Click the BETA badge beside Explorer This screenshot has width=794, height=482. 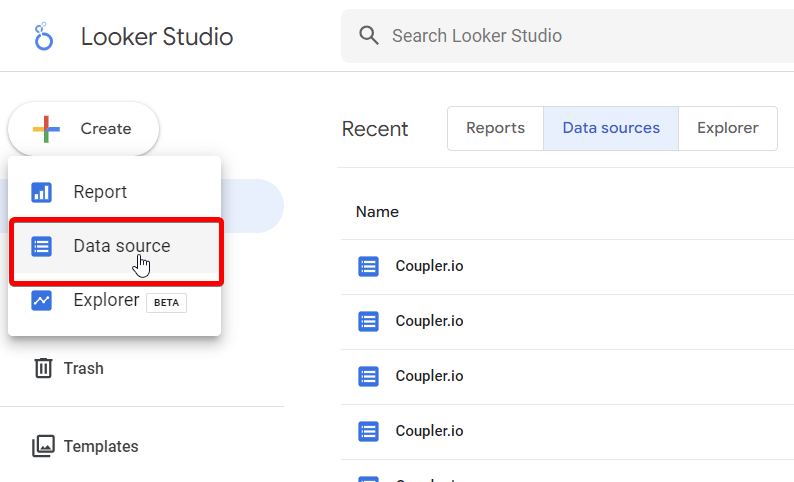coord(167,303)
